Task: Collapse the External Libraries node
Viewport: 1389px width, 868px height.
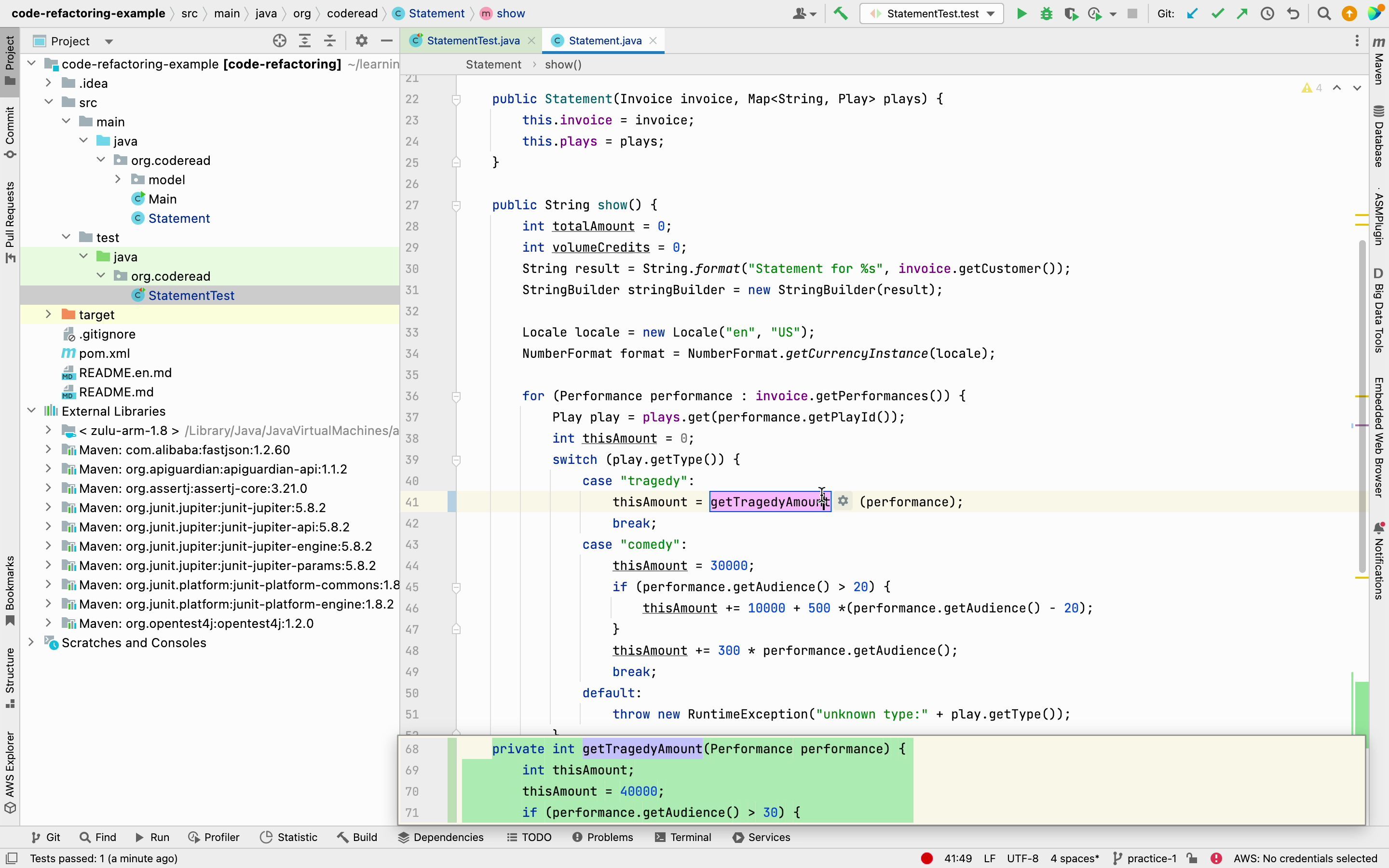Action: [31, 411]
